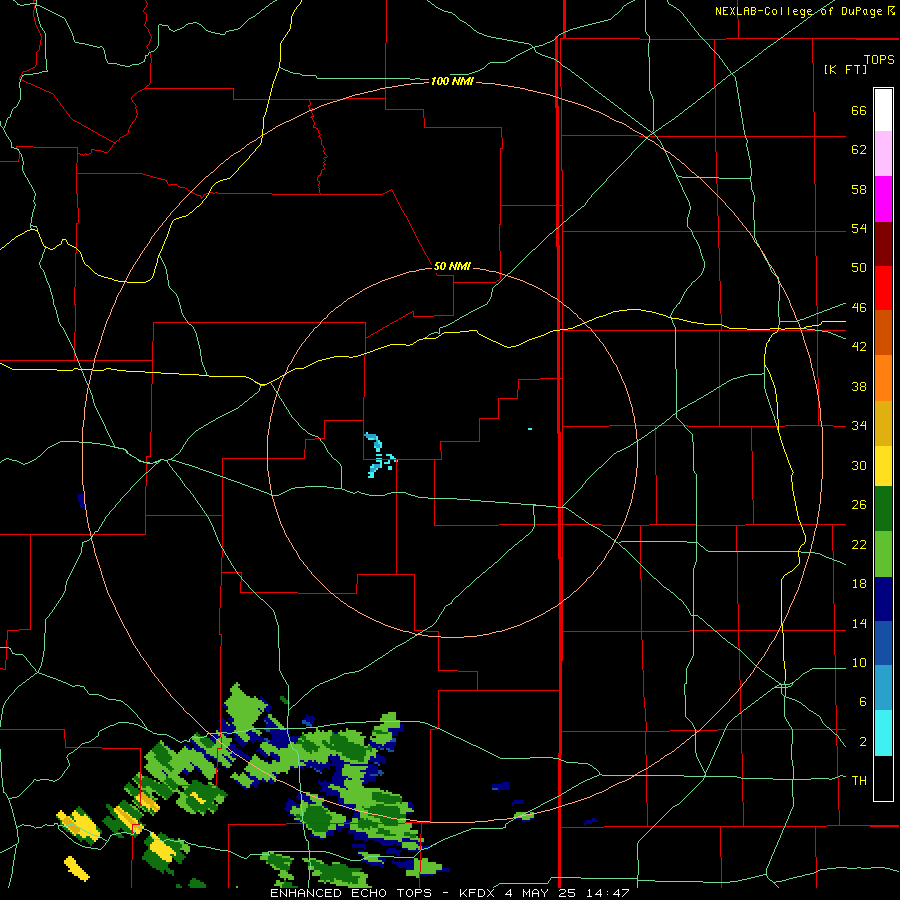Click the legend value "66"
The height and width of the screenshot is (900, 900).
(x=859, y=111)
